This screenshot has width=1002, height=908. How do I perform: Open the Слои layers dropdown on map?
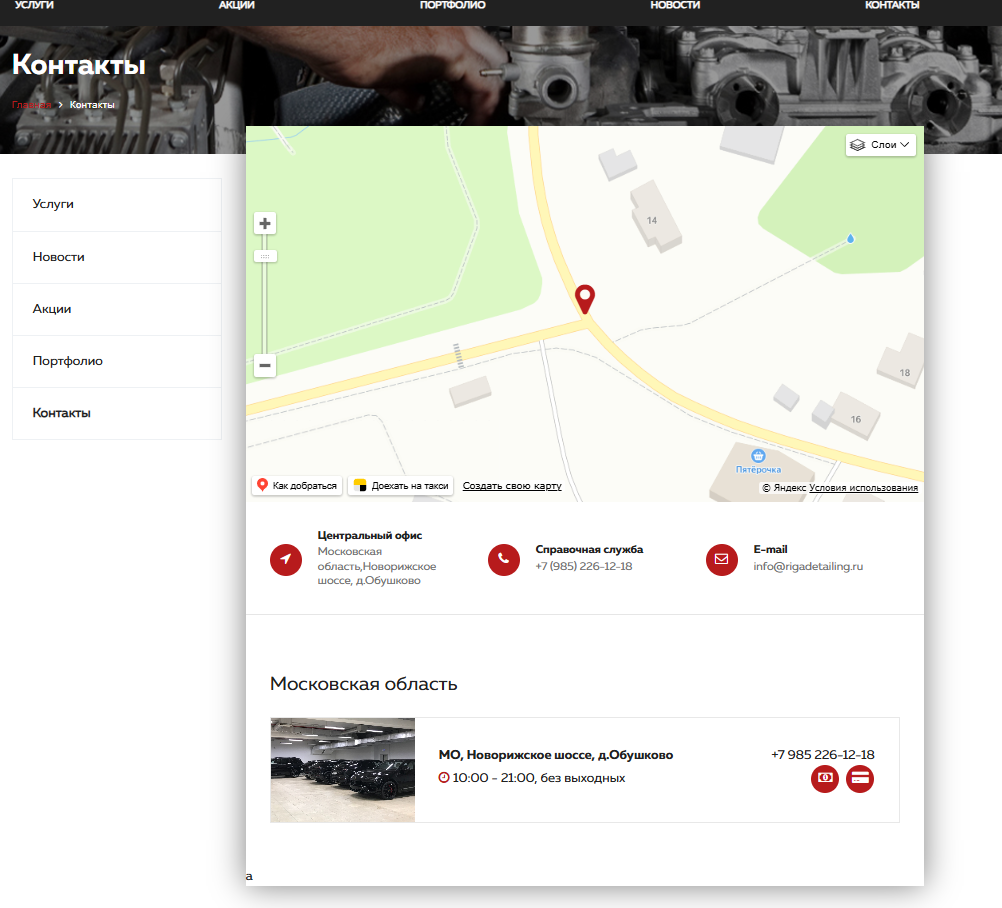[x=881, y=145]
